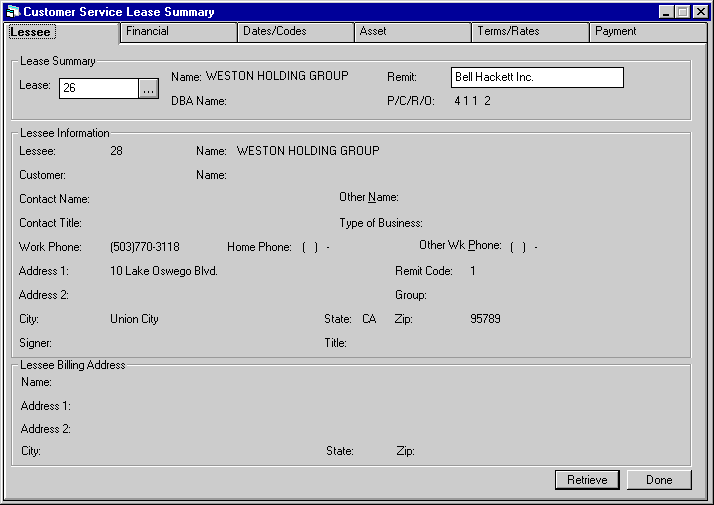Viewport: 714px width, 505px height.
Task: Switch to the Asset tab
Action: point(413,32)
